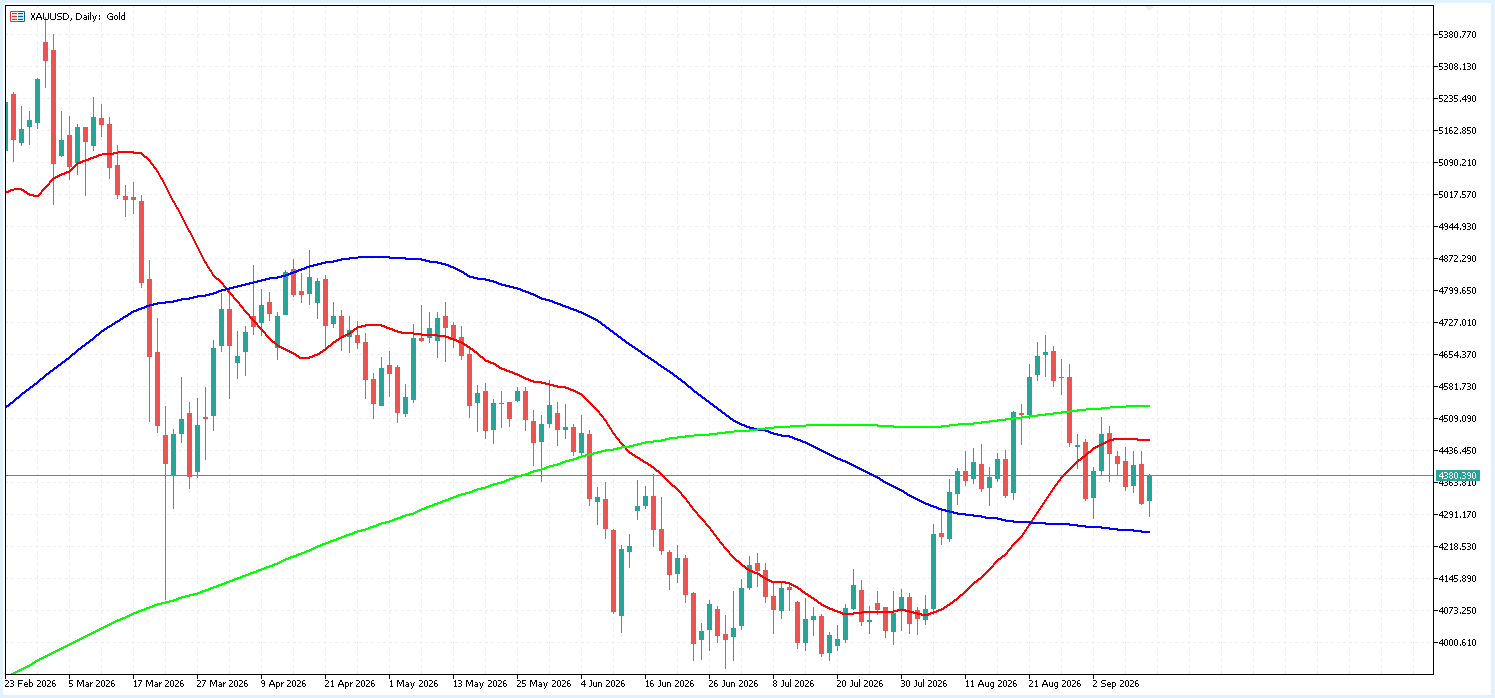Click the last green candle on the chart

point(1149,488)
